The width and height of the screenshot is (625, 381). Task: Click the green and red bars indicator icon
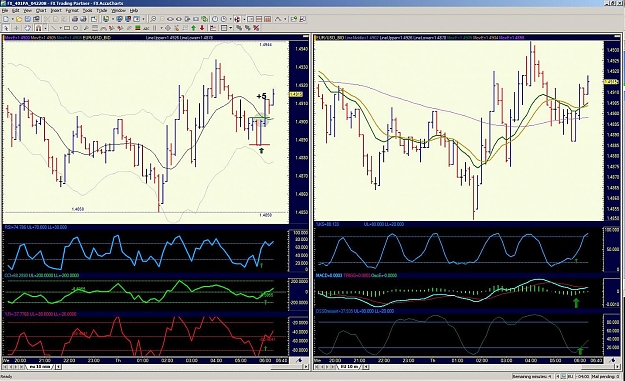[137, 28]
